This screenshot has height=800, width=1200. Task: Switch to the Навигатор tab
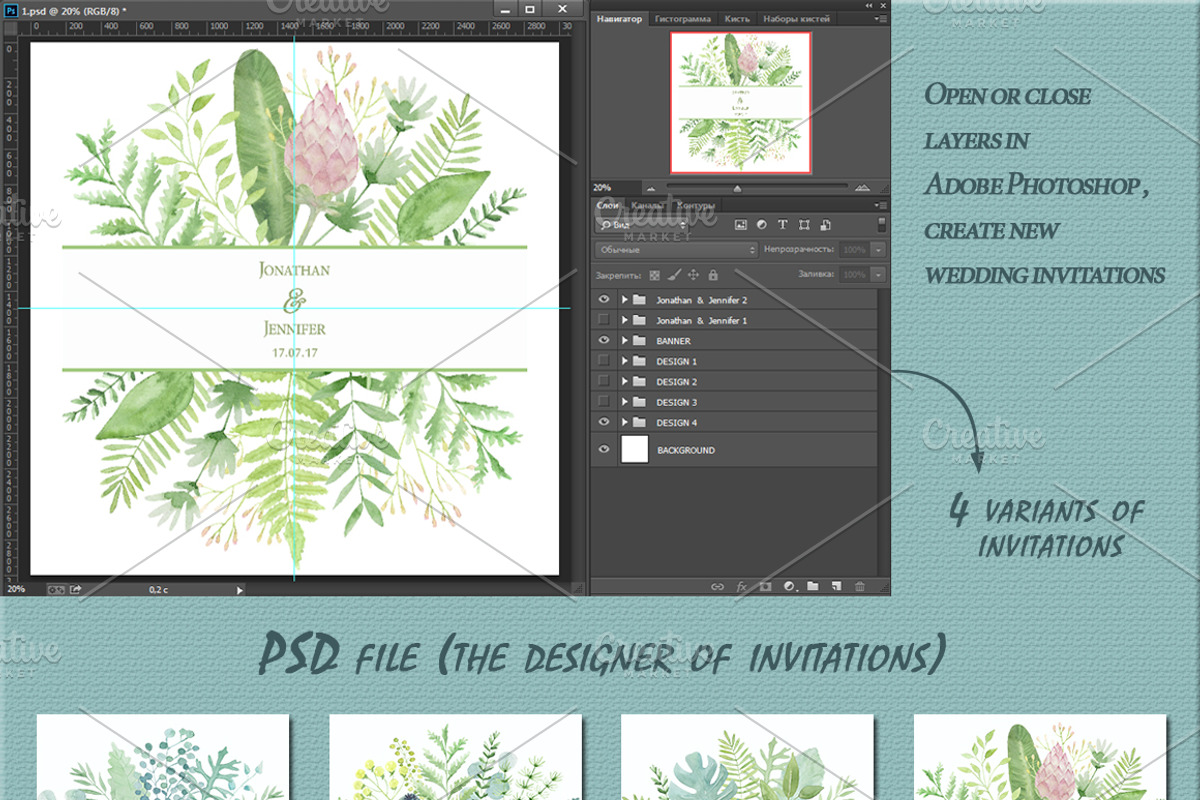620,18
